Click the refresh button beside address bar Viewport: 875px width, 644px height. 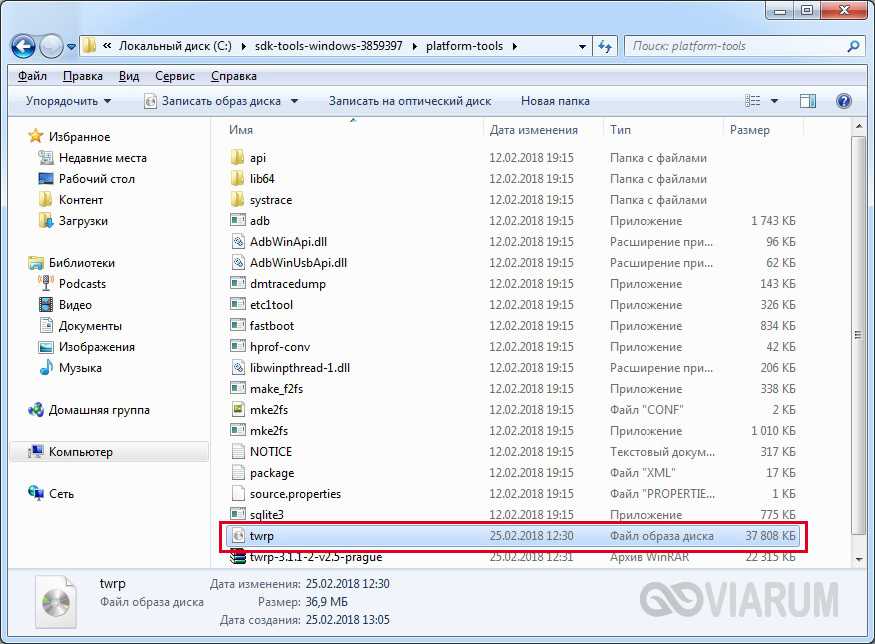coord(605,46)
